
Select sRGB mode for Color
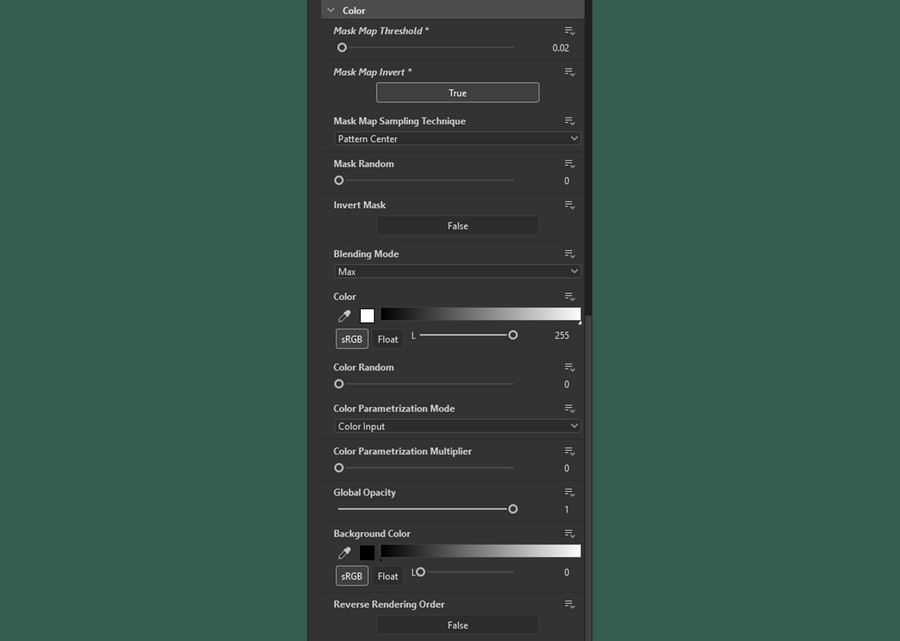(352, 339)
